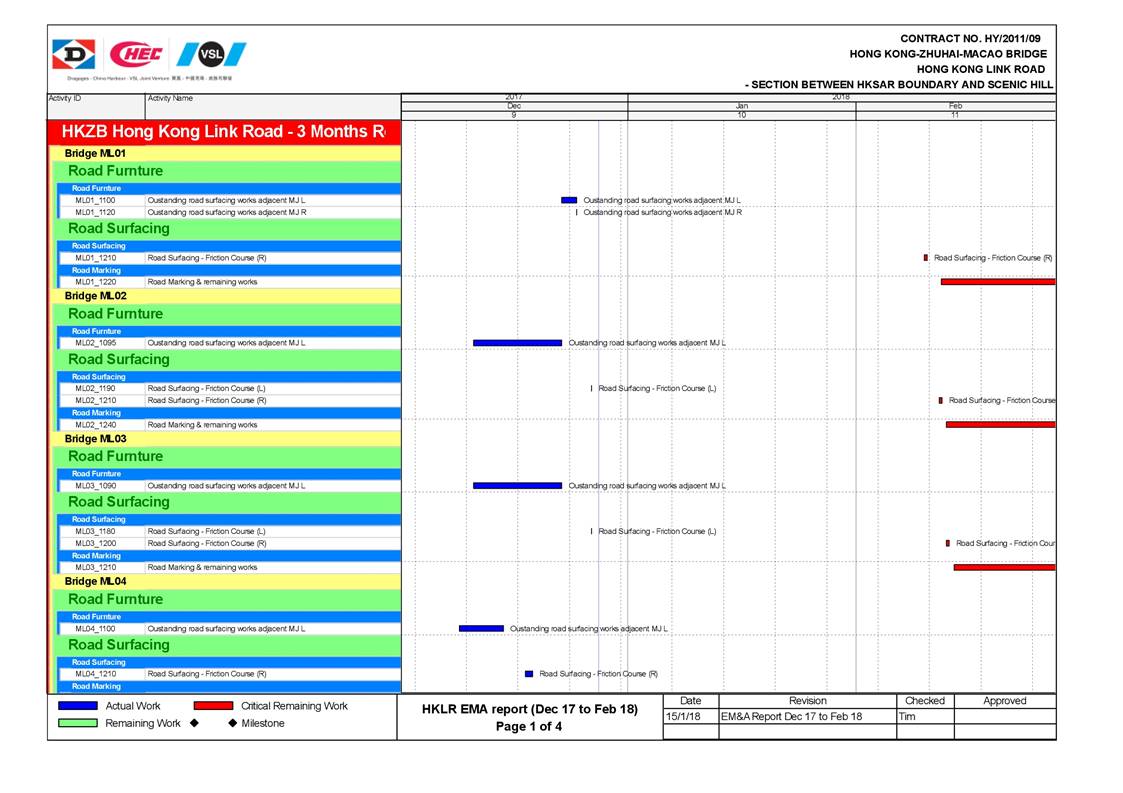
Task: Click the blue Actual Work legend swatch
Action: click(78, 706)
